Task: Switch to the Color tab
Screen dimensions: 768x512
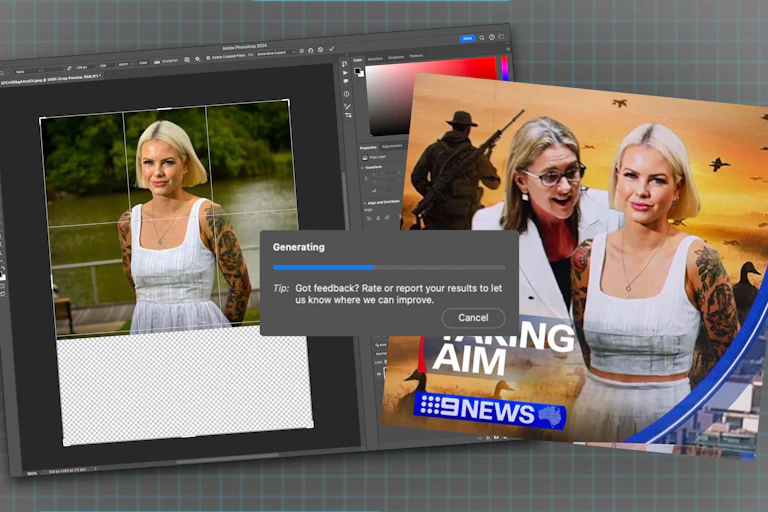Action: tap(358, 60)
